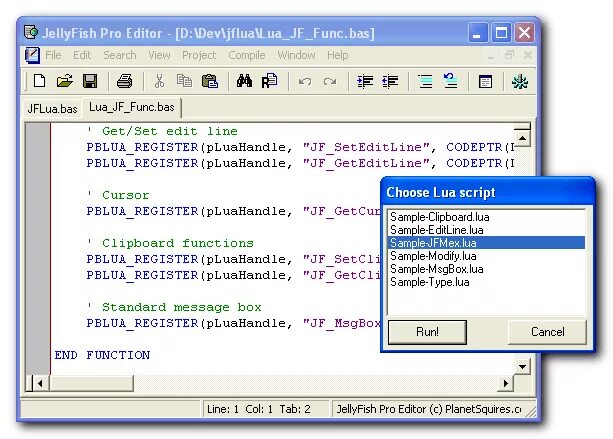Viewport: 613px width, 439px height.
Task: Cut the selection using the scissors icon
Action: pyautogui.click(x=159, y=81)
